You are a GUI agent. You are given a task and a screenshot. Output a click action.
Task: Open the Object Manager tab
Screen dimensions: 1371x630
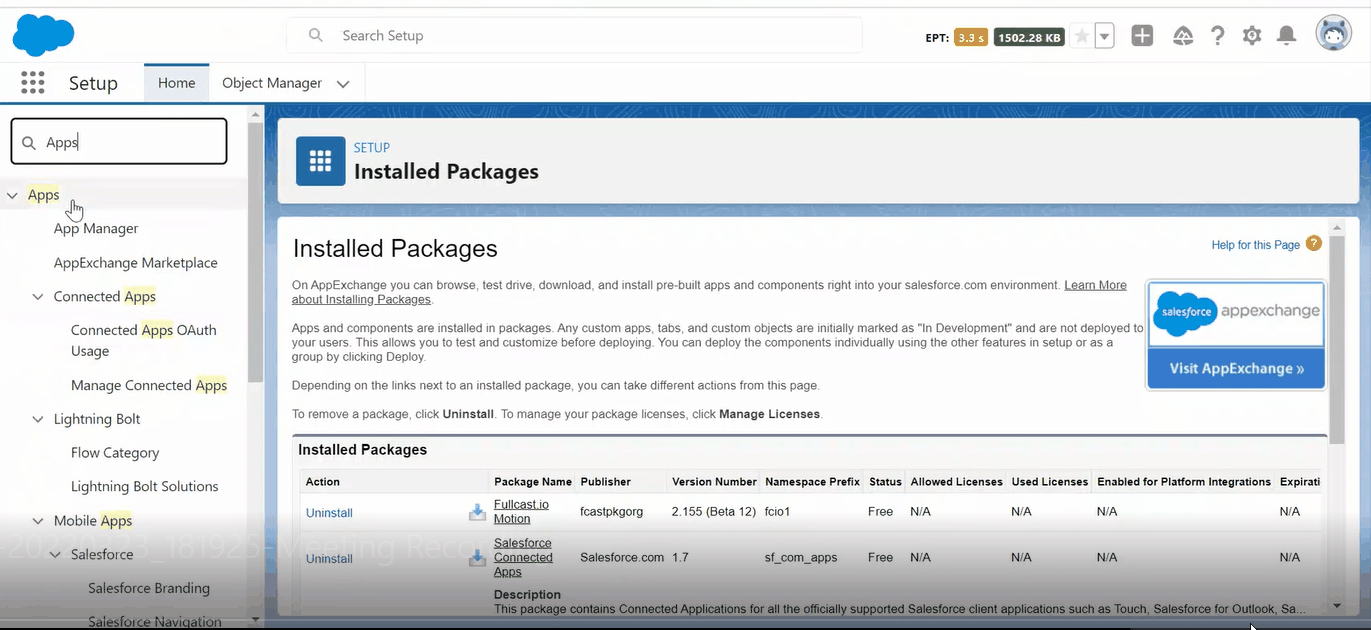pos(272,83)
